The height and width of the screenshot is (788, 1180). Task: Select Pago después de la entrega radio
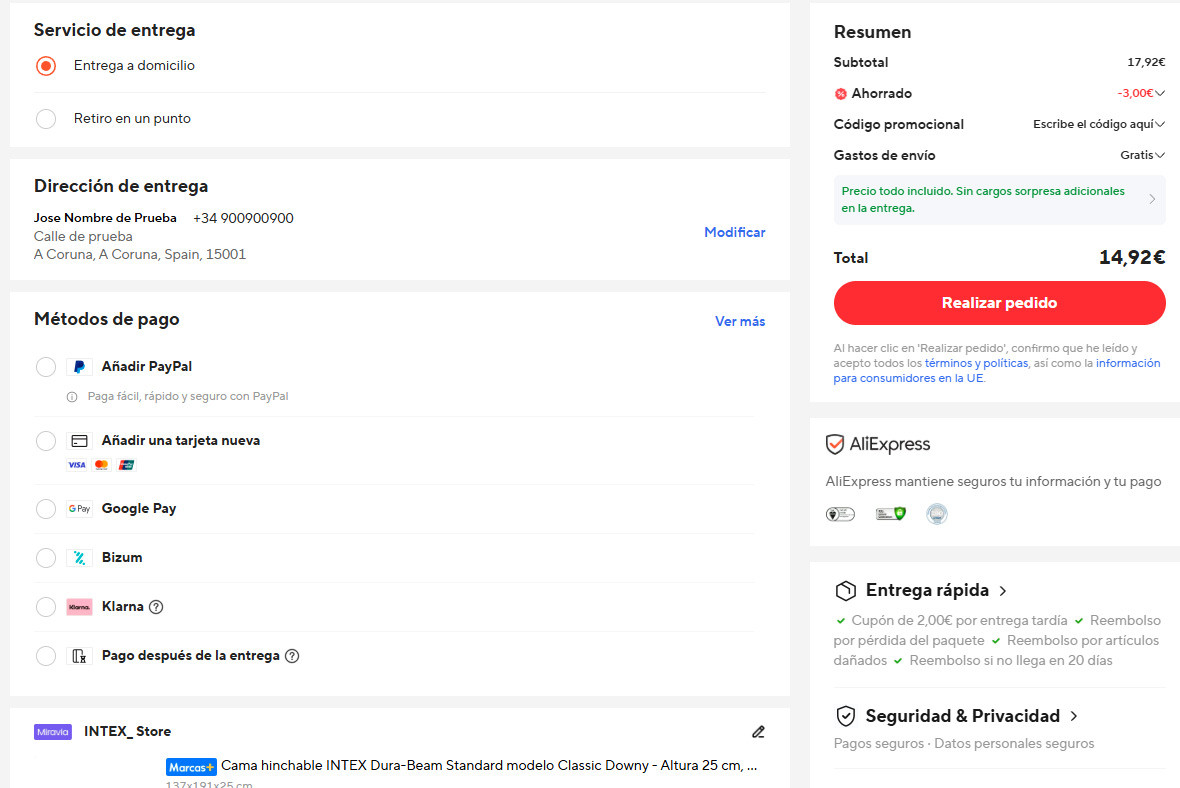pos(46,656)
